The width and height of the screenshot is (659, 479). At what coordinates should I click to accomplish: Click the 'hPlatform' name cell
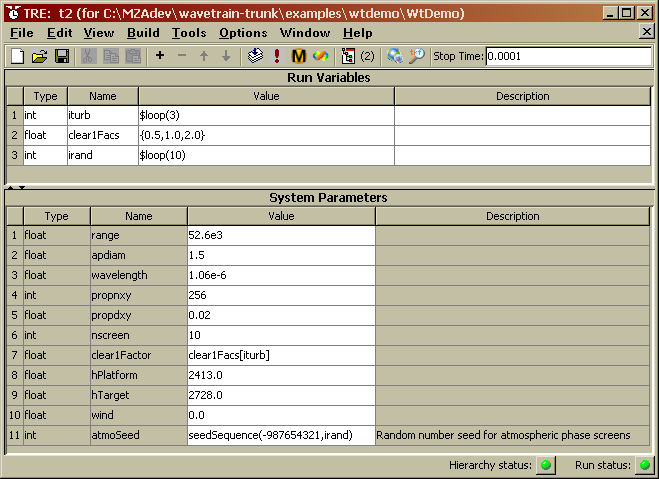coord(139,375)
